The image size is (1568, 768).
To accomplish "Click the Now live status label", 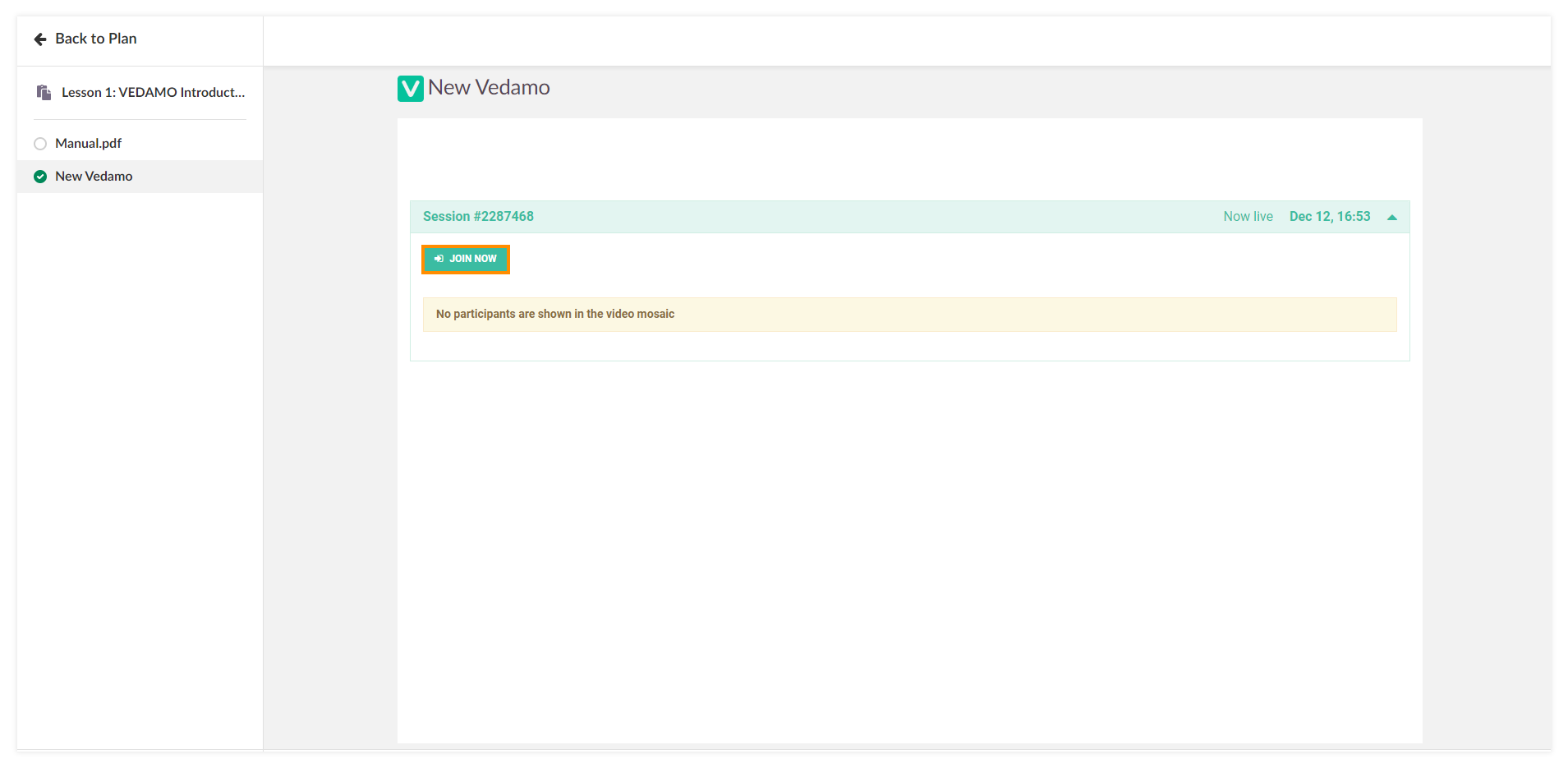I will [x=1248, y=217].
